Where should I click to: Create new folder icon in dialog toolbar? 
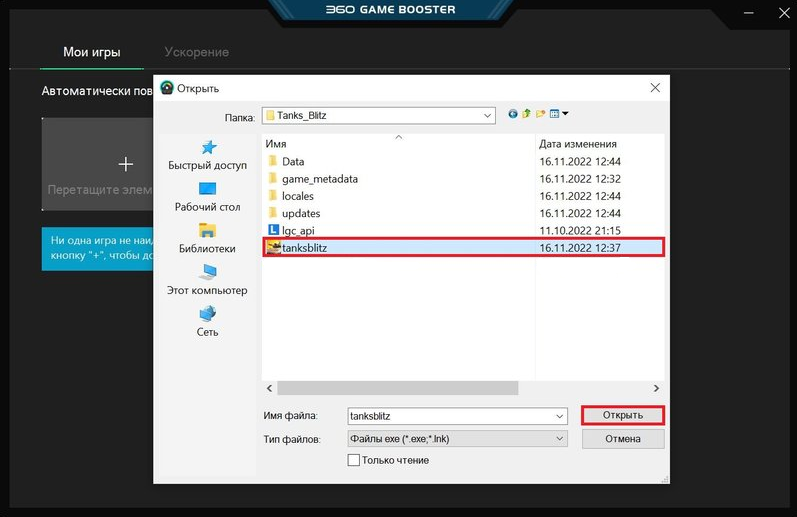(x=540, y=114)
